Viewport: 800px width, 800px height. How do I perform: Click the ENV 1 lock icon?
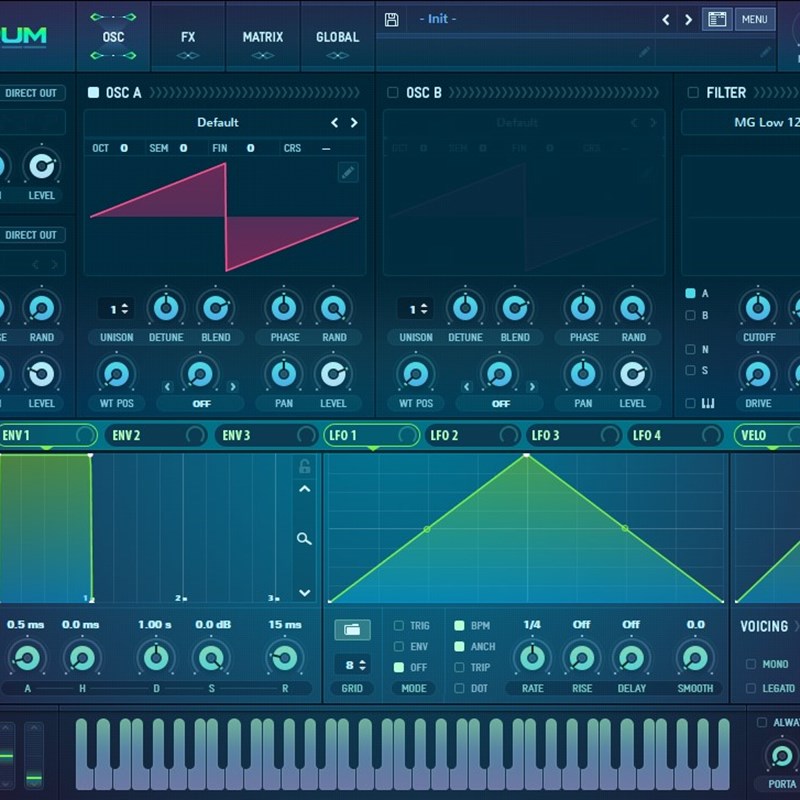305,466
